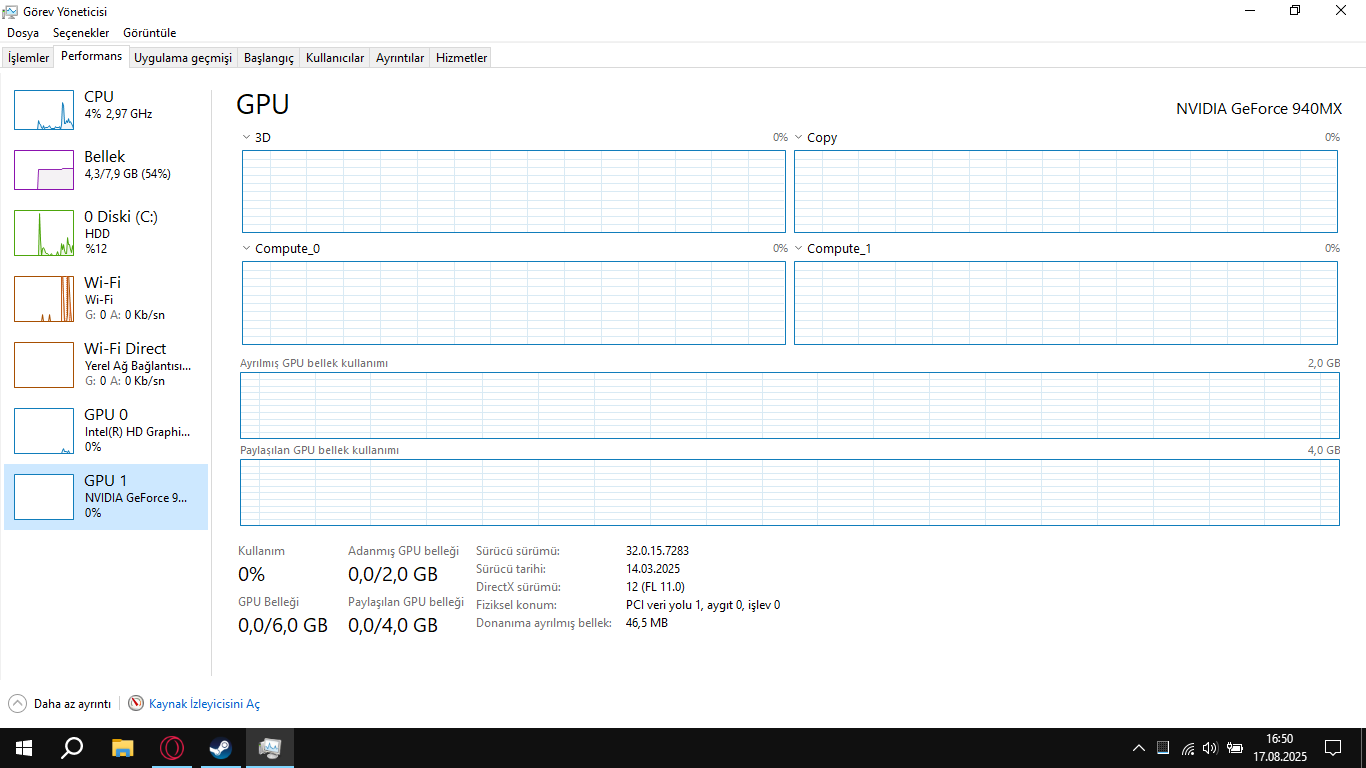
Task: Click the PCI veri yolu 1 location text
Action: [703, 605]
